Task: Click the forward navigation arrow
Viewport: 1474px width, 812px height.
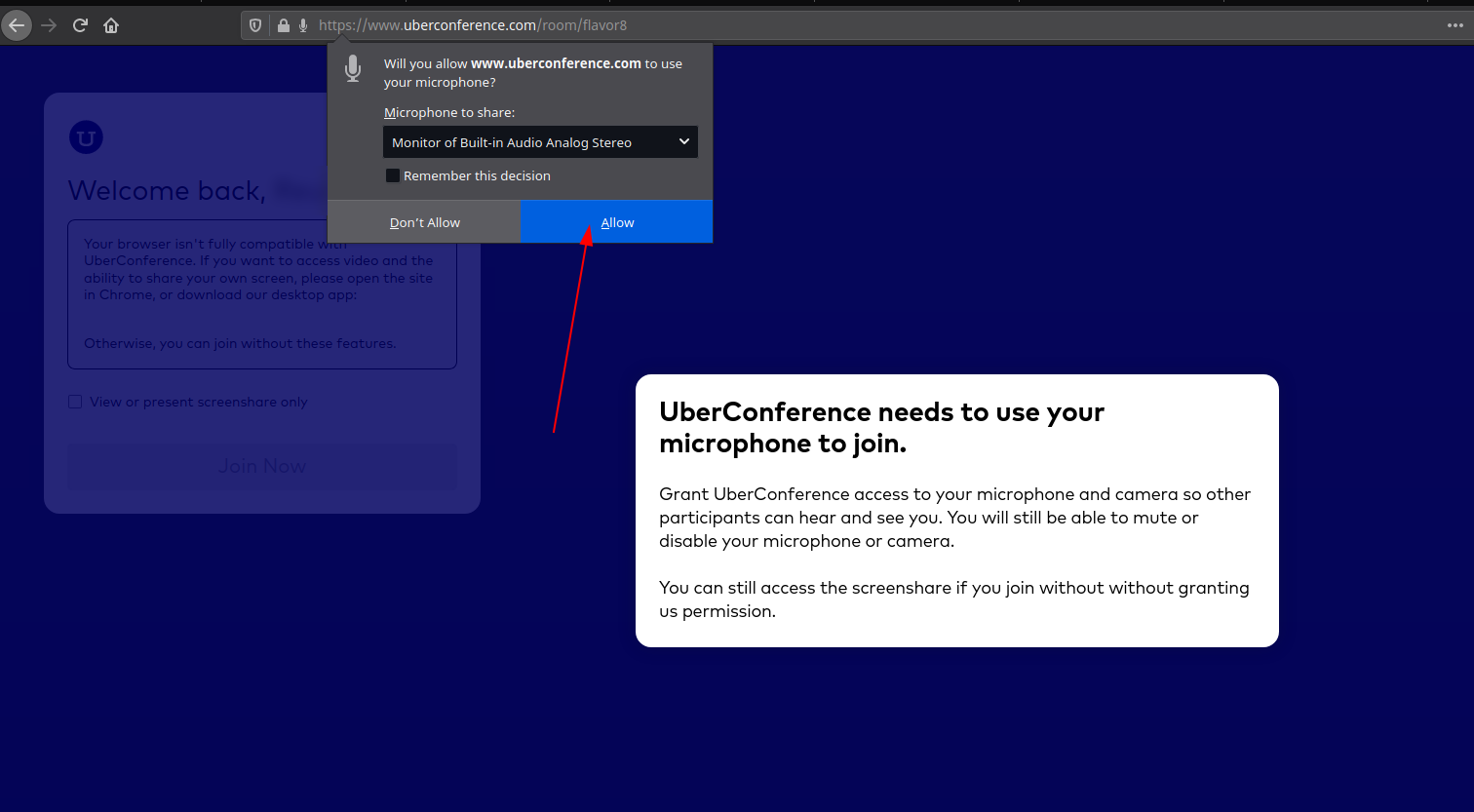Action: [x=49, y=25]
